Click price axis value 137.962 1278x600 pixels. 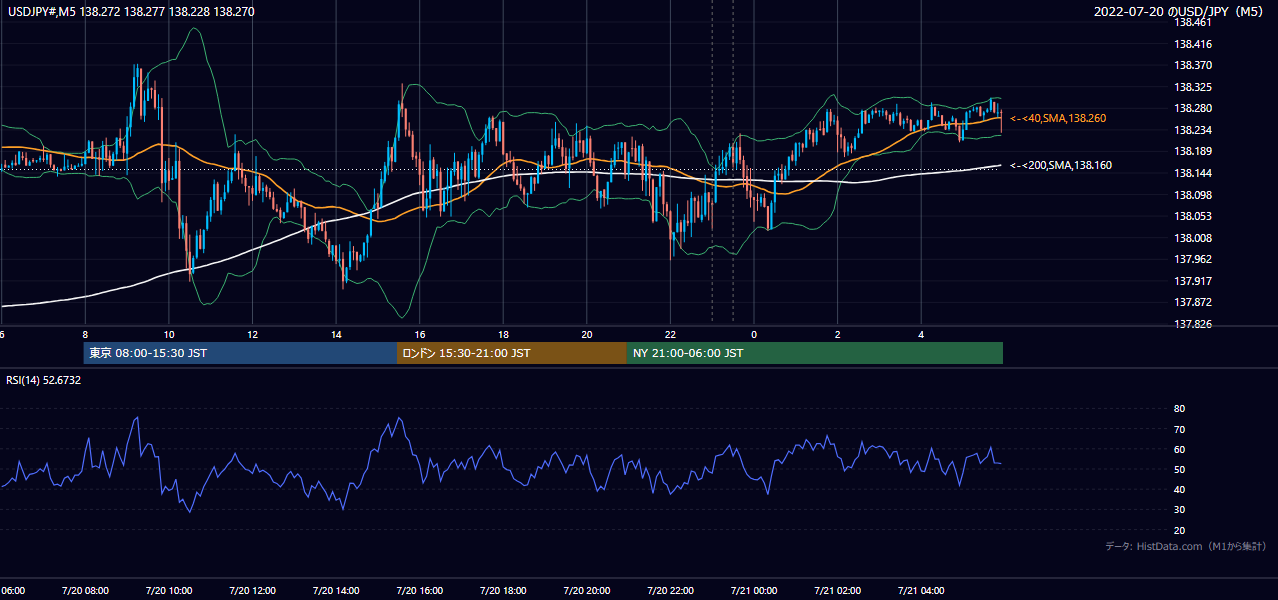(1194, 259)
